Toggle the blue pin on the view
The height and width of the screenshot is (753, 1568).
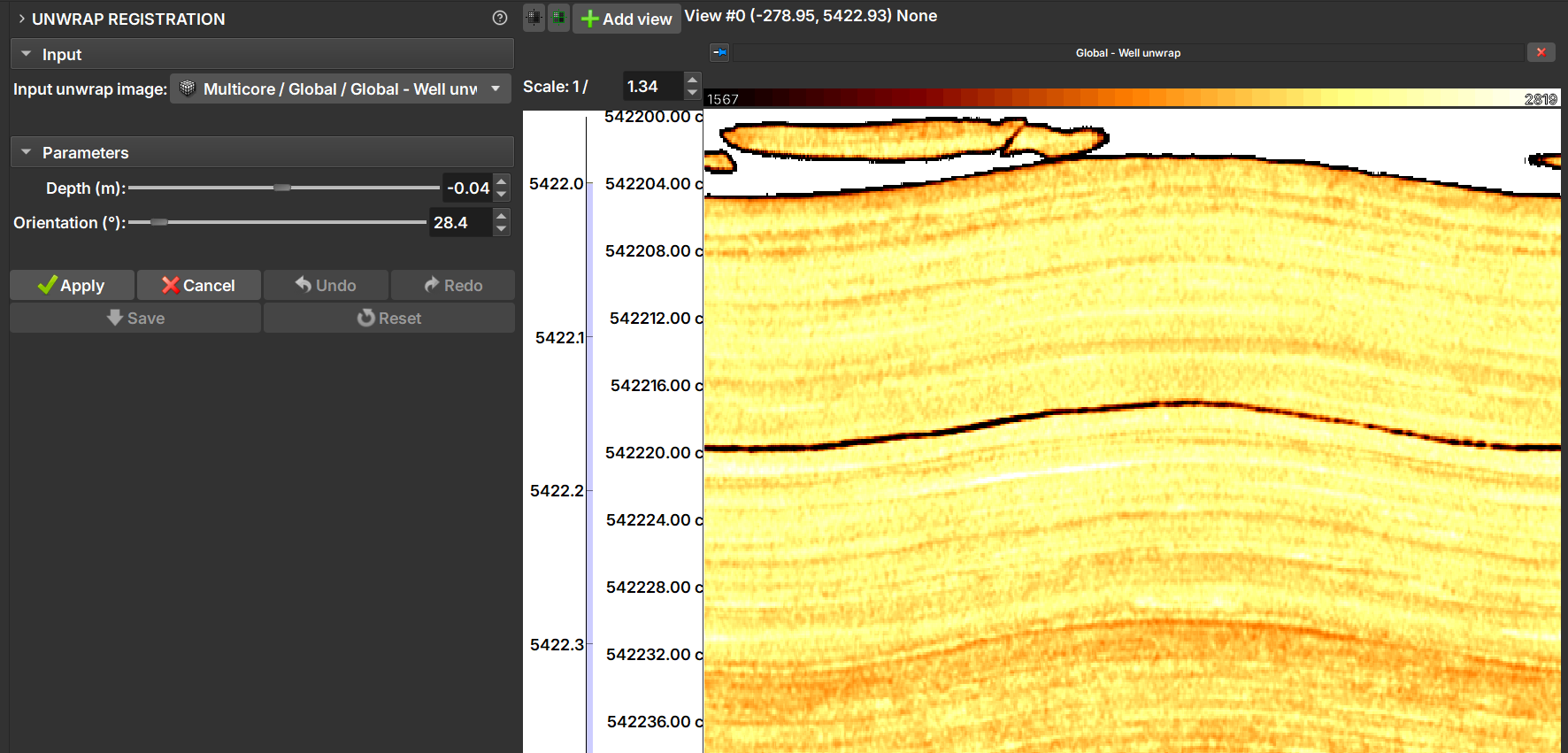[719, 53]
